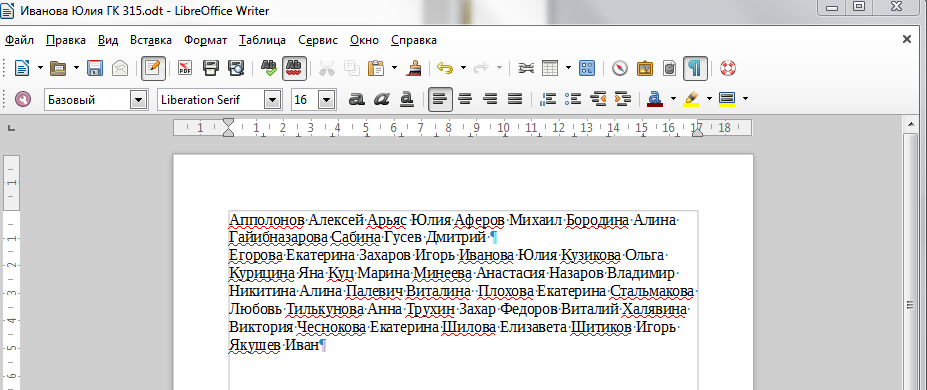Open the Вид menu
Screen dimensions: 927x390
point(108,40)
